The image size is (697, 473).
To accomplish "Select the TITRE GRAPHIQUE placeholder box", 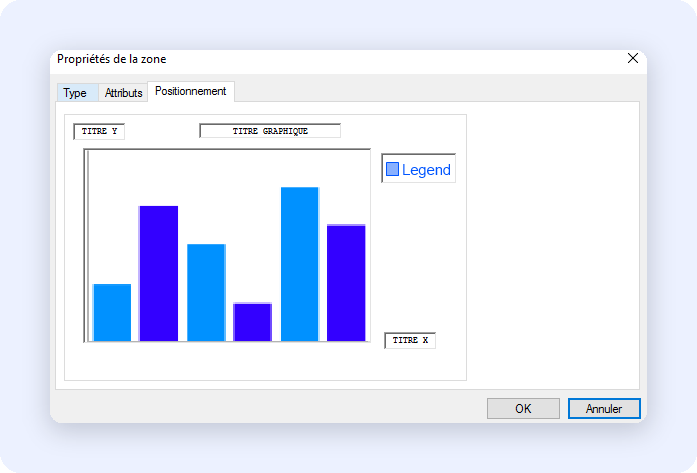I will coord(270,131).
